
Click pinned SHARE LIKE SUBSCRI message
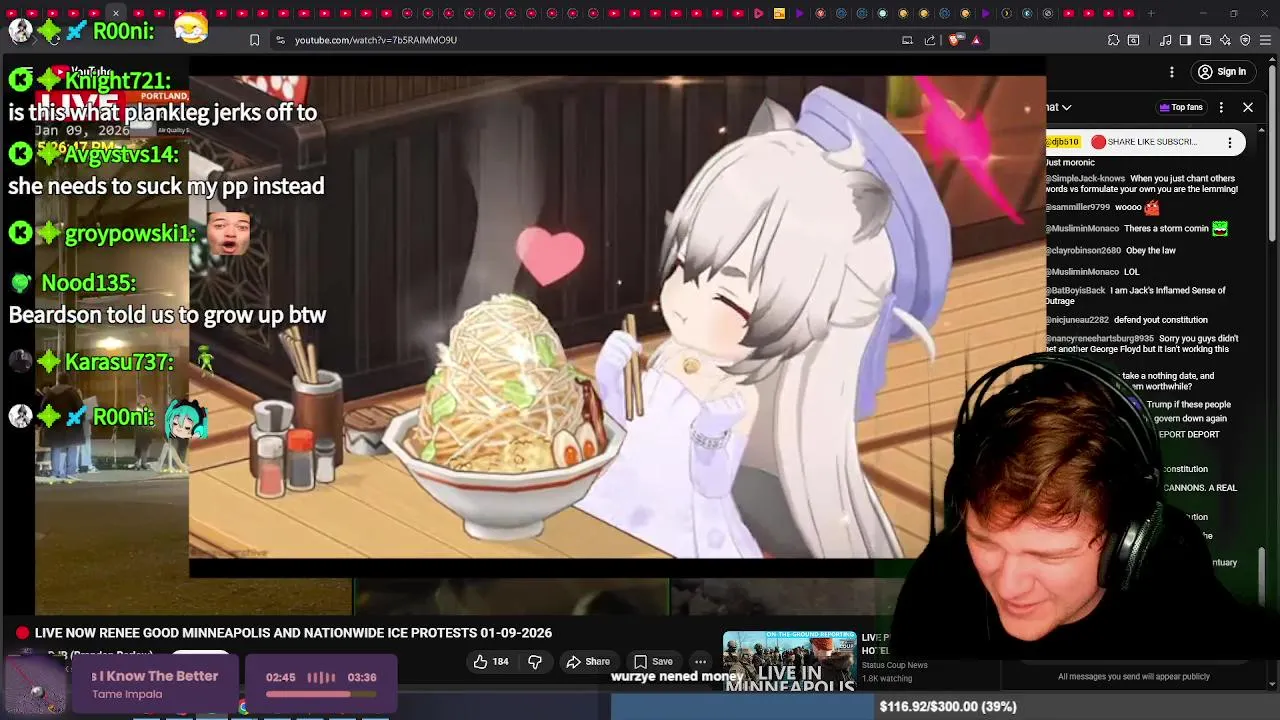(x=1151, y=142)
